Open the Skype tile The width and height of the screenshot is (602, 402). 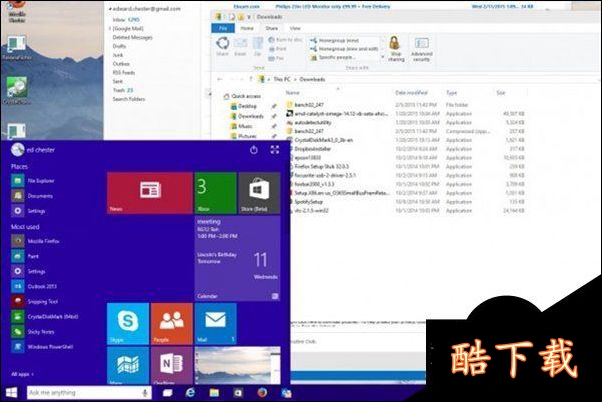pos(128,324)
